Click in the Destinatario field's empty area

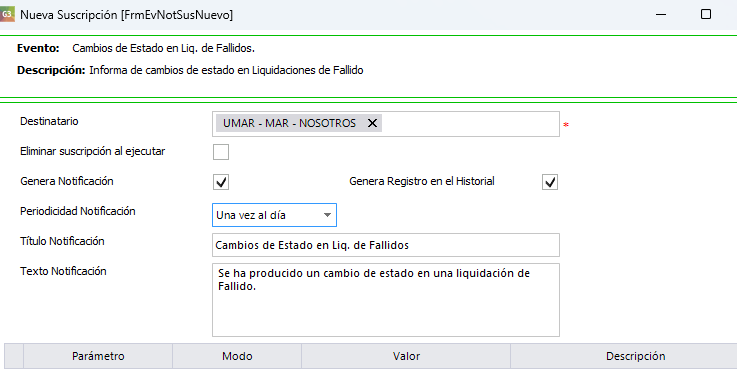(x=470, y=124)
